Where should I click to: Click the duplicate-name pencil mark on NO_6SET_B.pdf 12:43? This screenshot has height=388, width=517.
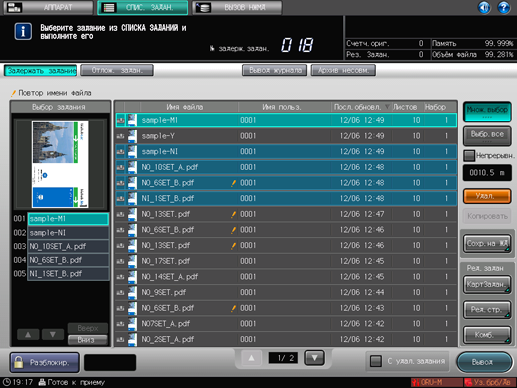point(234,308)
